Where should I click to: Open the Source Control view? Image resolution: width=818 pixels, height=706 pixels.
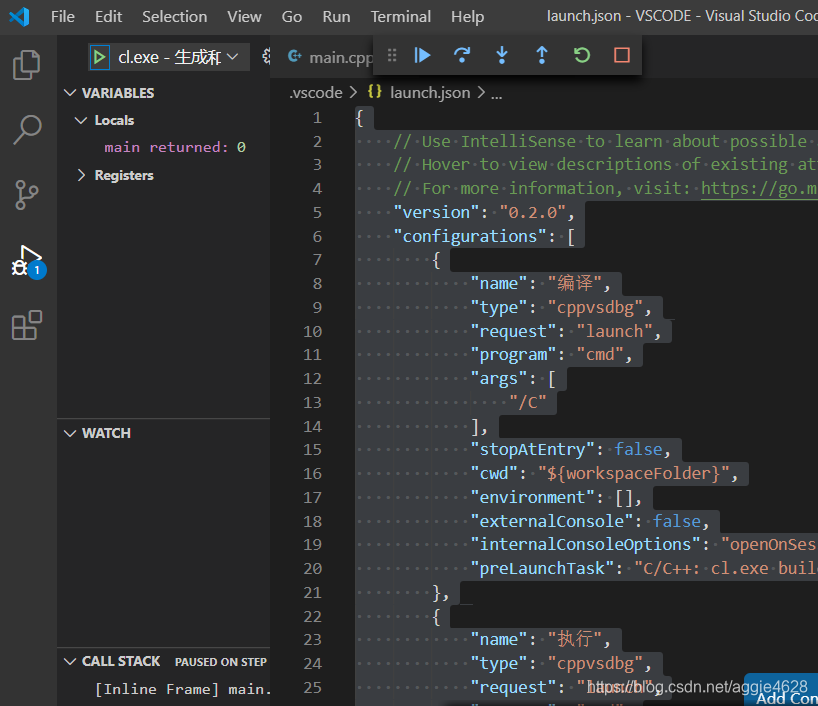[x=27, y=195]
